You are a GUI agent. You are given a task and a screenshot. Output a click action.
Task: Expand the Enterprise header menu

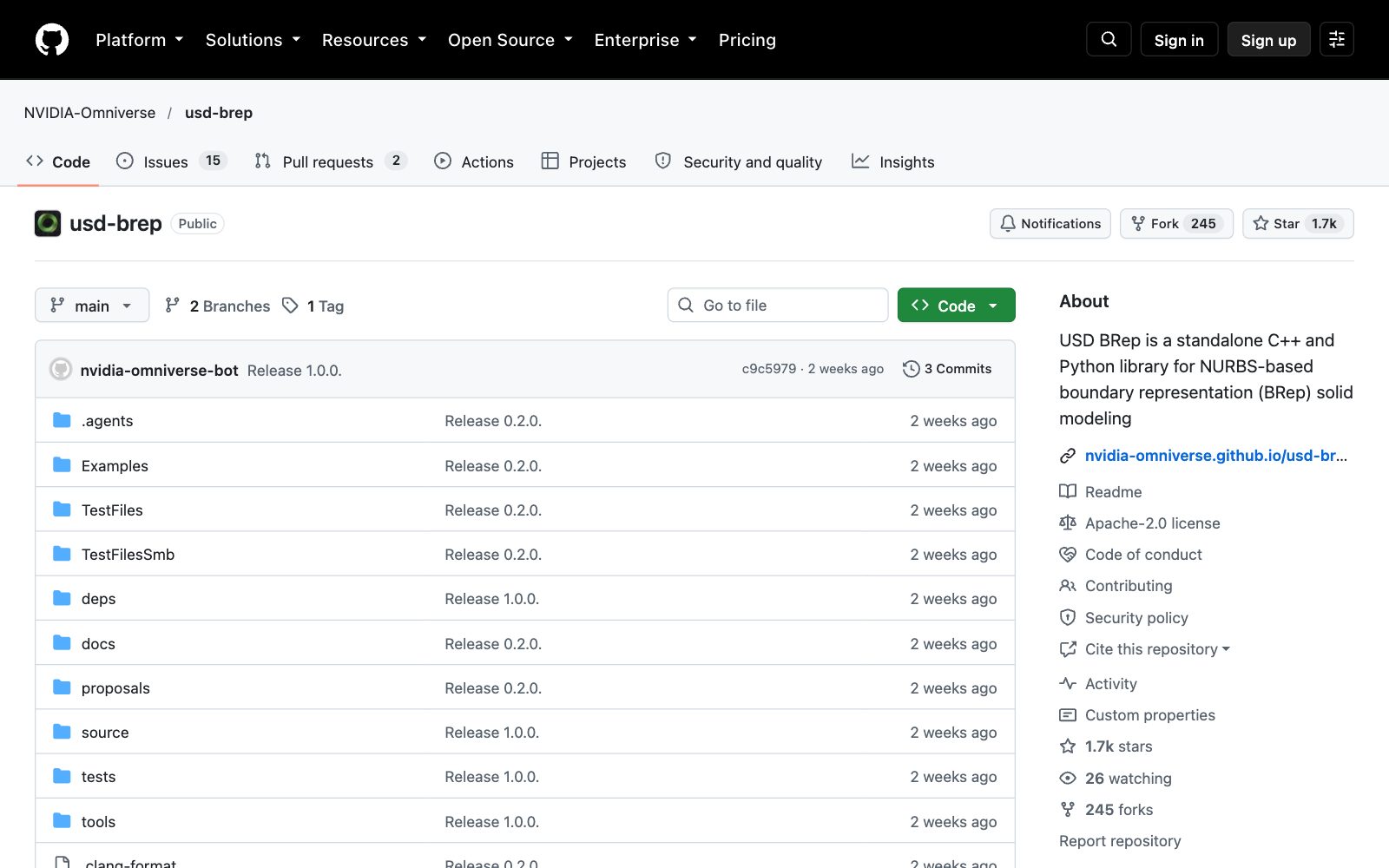click(x=645, y=40)
